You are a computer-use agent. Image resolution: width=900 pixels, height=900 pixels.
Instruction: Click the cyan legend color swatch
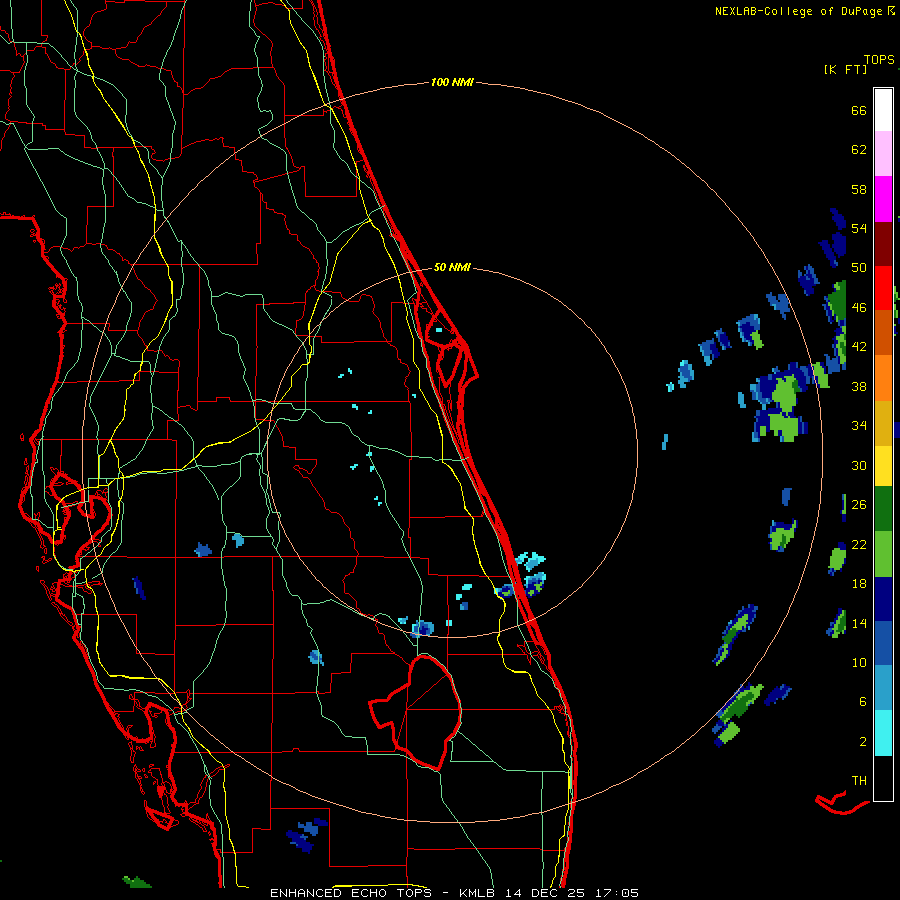(x=883, y=733)
